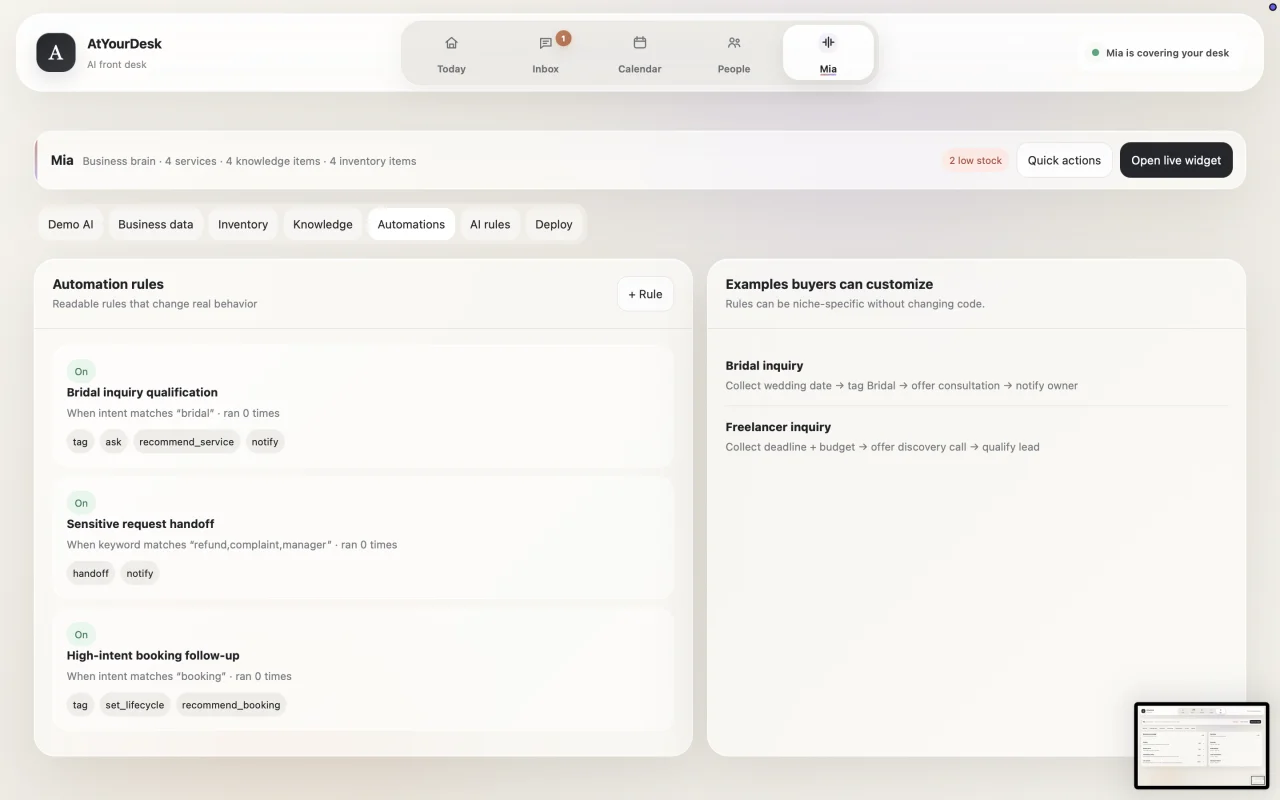Switch to the Business data tab

pos(156,224)
